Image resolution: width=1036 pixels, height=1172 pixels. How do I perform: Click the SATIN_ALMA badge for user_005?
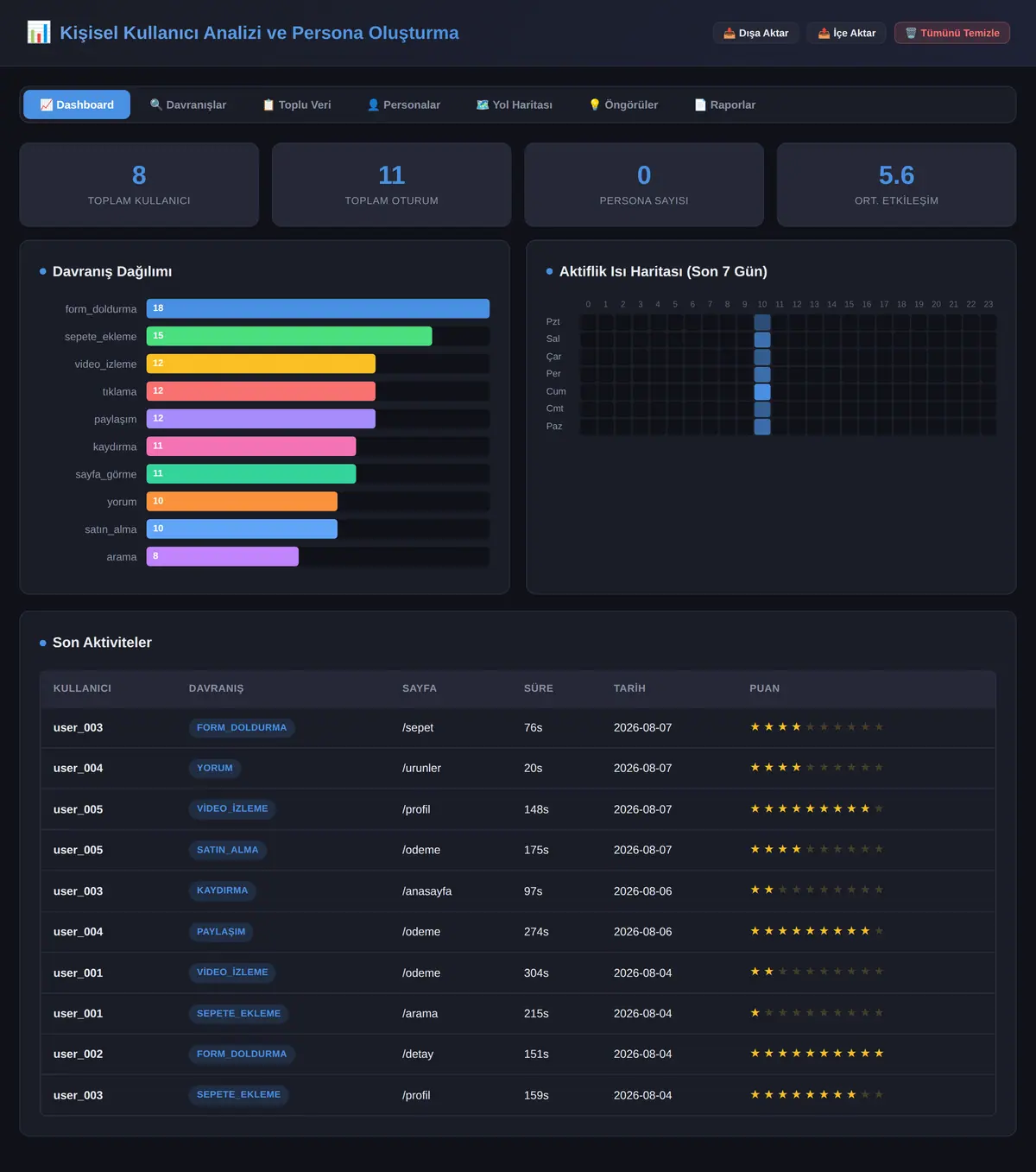228,850
